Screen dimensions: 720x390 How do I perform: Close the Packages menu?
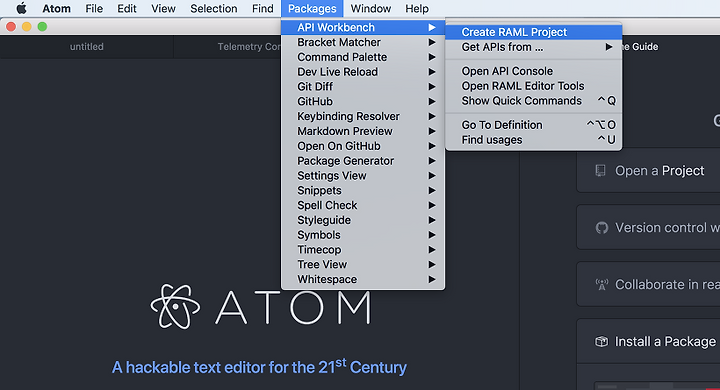(312, 8)
